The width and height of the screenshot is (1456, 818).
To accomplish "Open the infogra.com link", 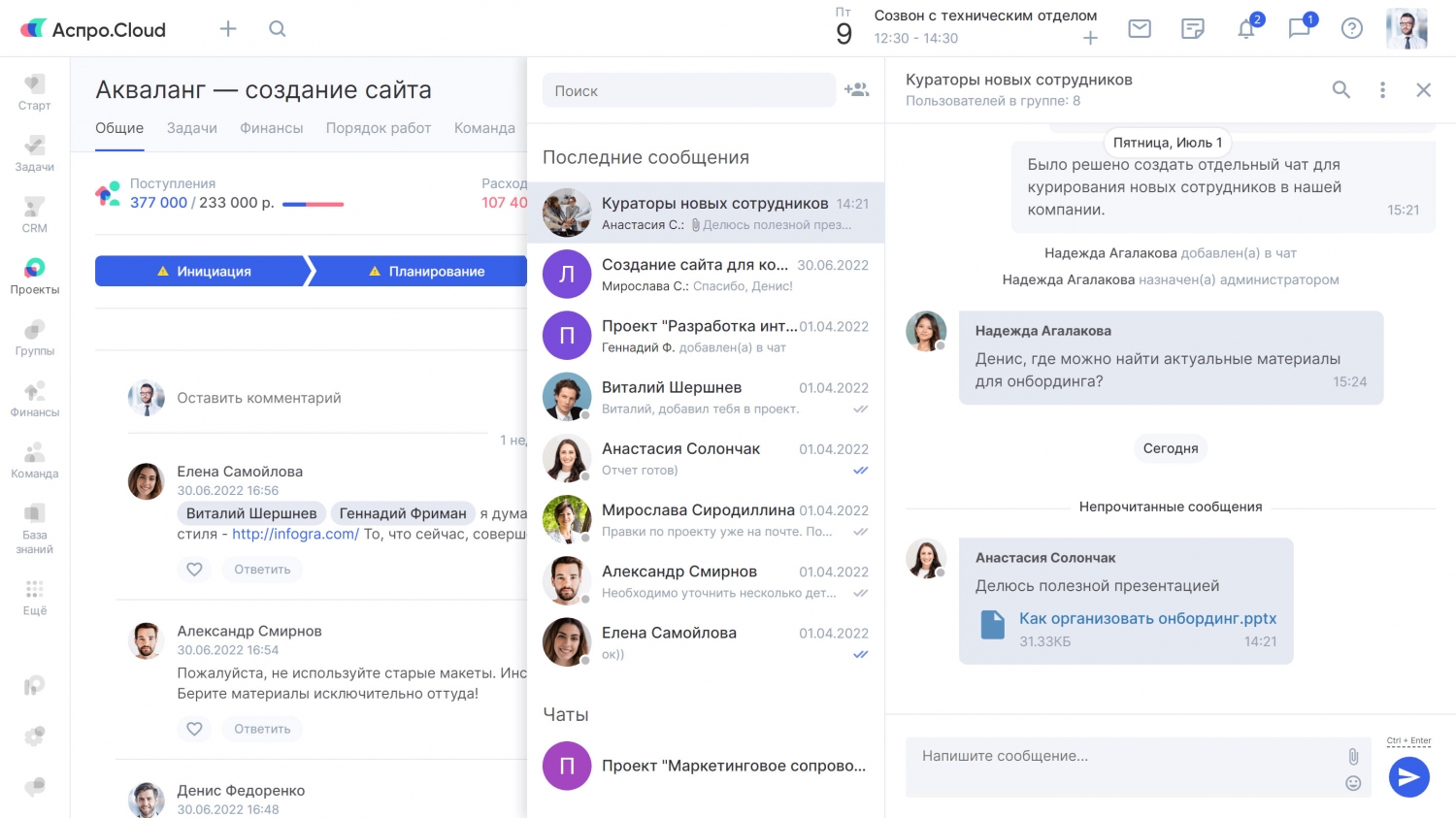I will 295,534.
